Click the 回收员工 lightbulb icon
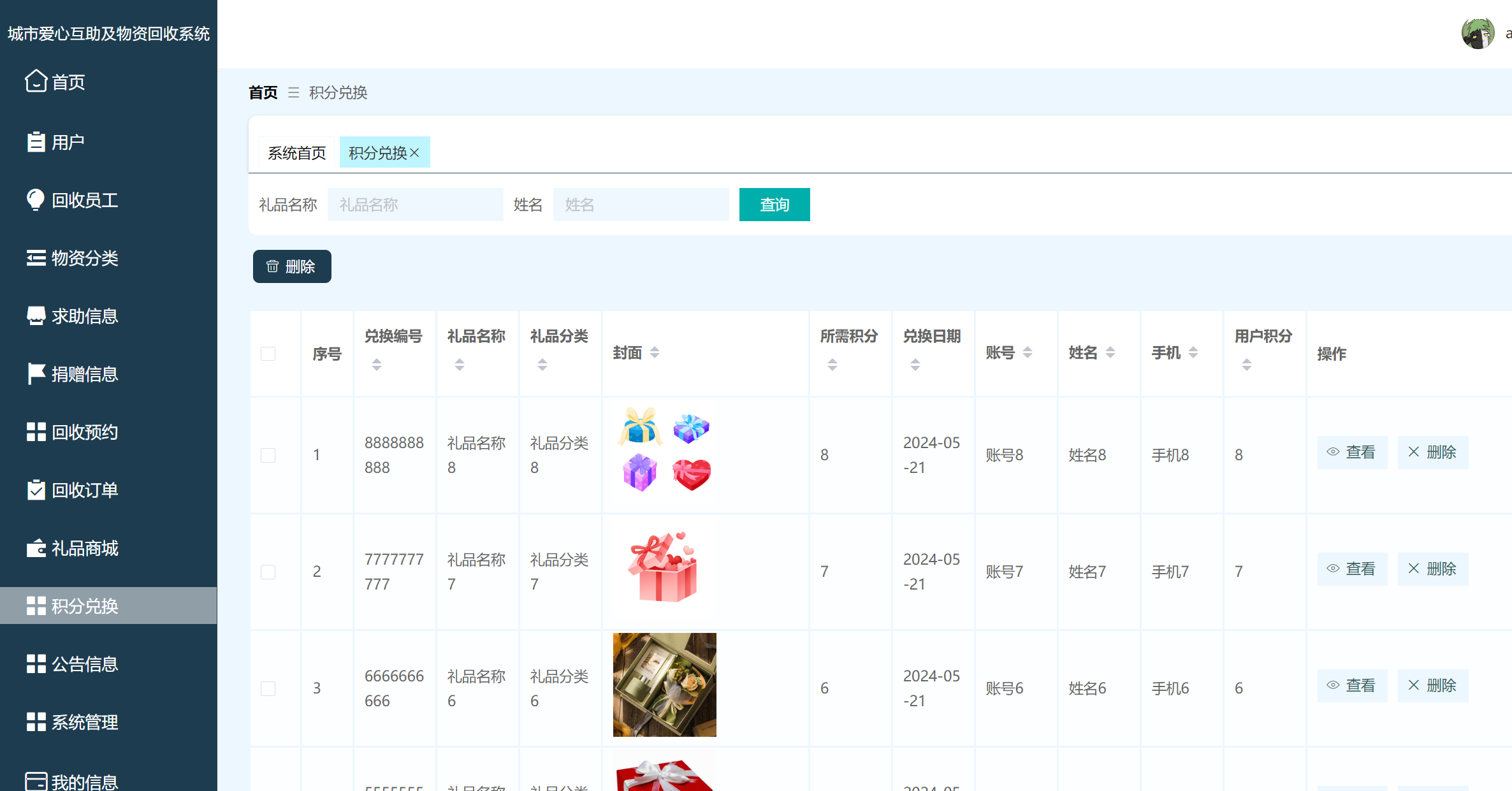 pyautogui.click(x=36, y=200)
